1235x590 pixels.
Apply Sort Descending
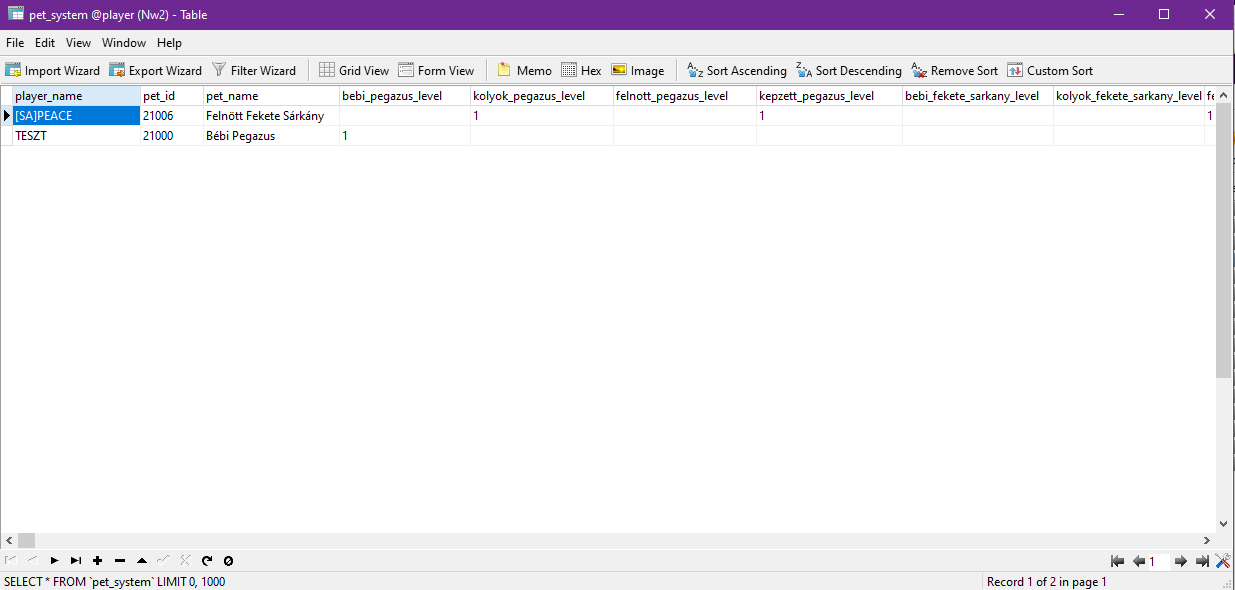point(849,70)
